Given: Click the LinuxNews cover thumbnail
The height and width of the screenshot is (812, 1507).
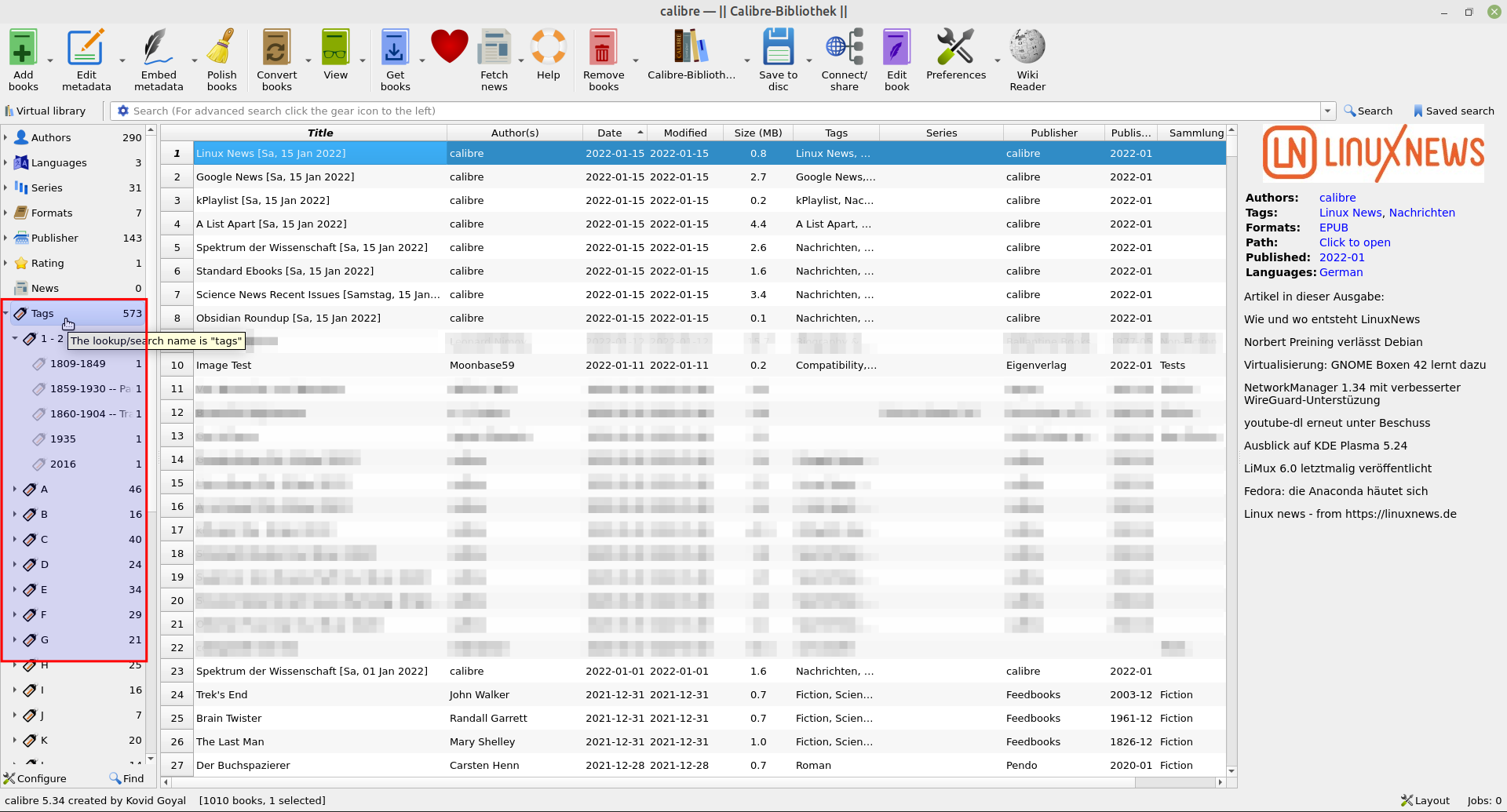Looking at the screenshot, I should pyautogui.click(x=1373, y=154).
